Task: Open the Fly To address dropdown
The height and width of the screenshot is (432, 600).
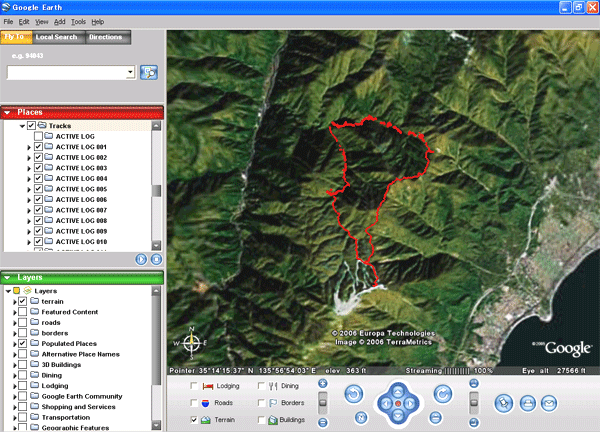Action: (x=130, y=72)
